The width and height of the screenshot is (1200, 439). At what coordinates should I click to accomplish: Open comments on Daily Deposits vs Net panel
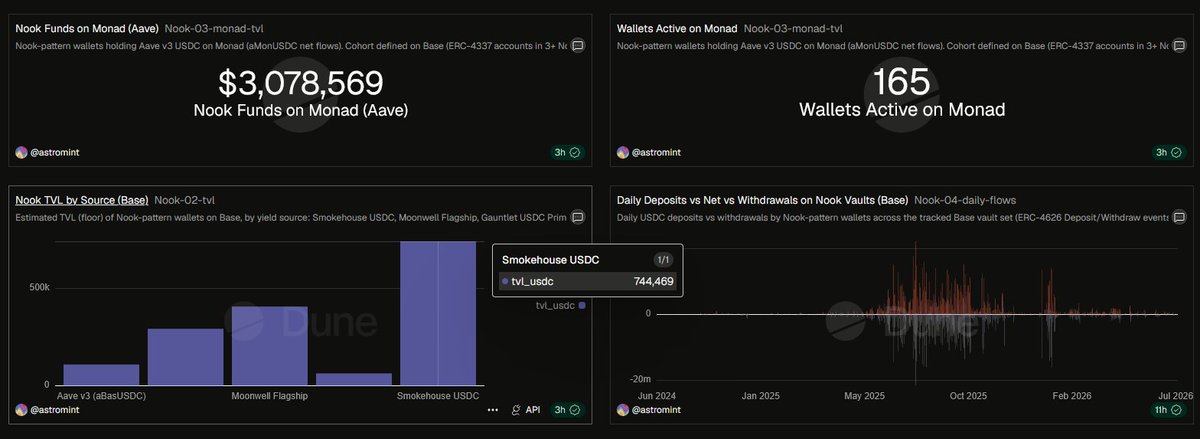coord(1179,216)
